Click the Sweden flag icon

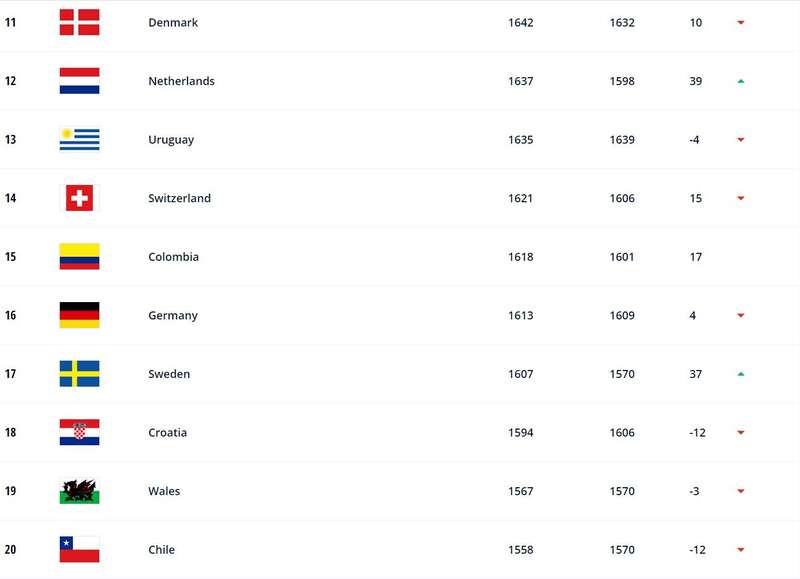point(79,374)
